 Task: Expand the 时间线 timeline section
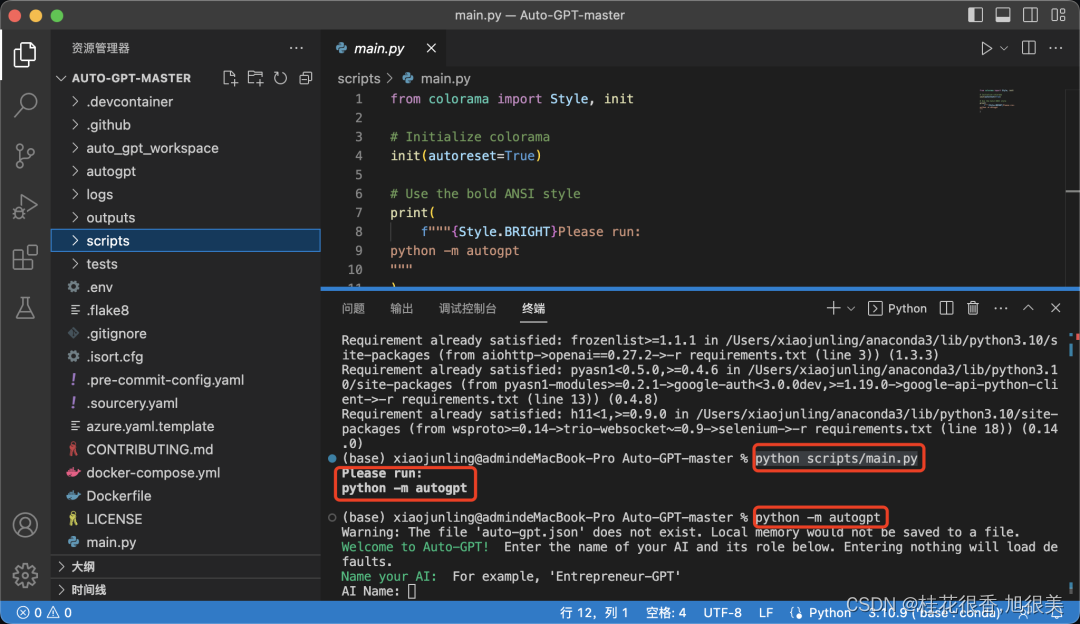186,590
